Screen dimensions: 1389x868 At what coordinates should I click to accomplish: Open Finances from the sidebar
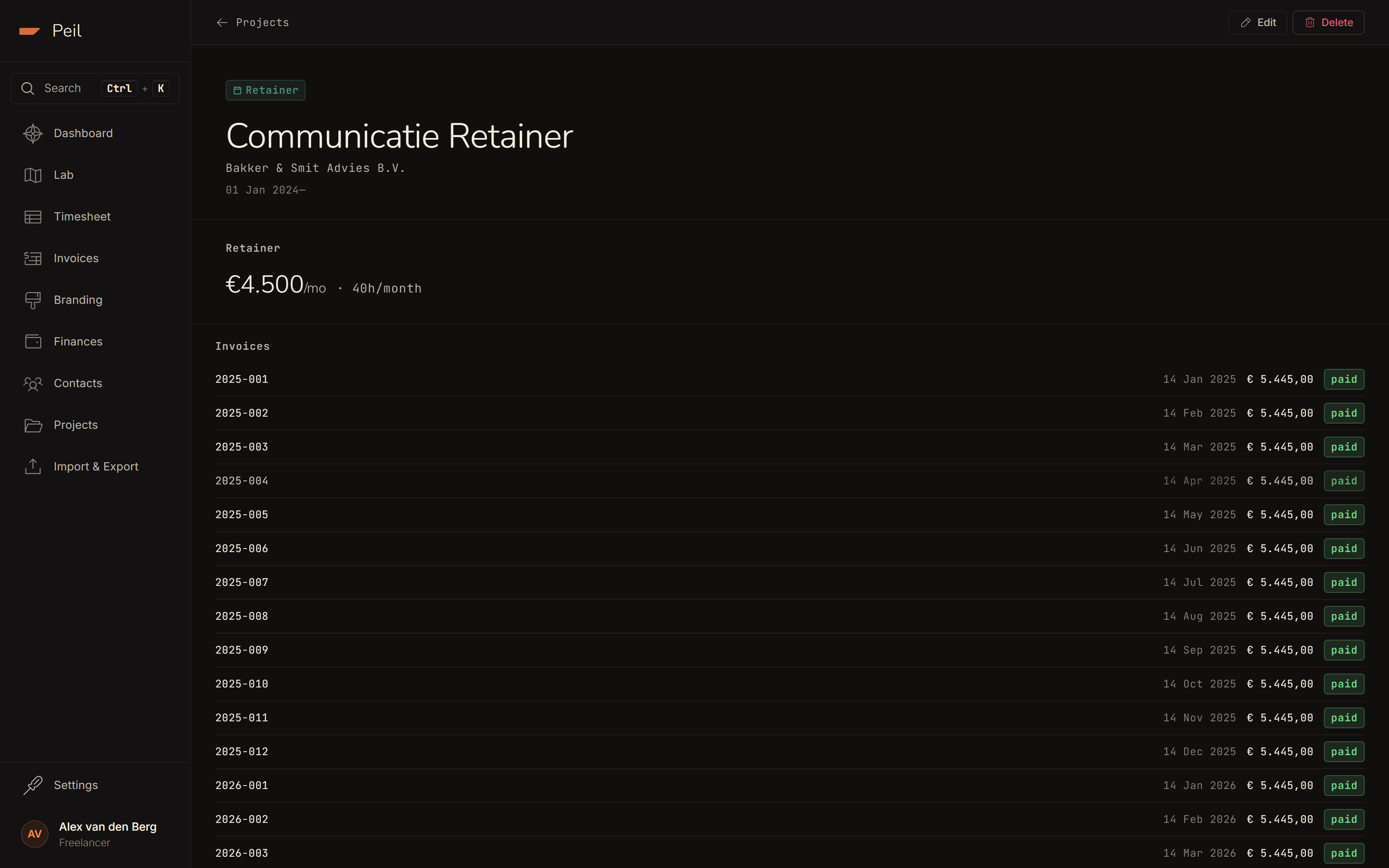pyautogui.click(x=95, y=342)
